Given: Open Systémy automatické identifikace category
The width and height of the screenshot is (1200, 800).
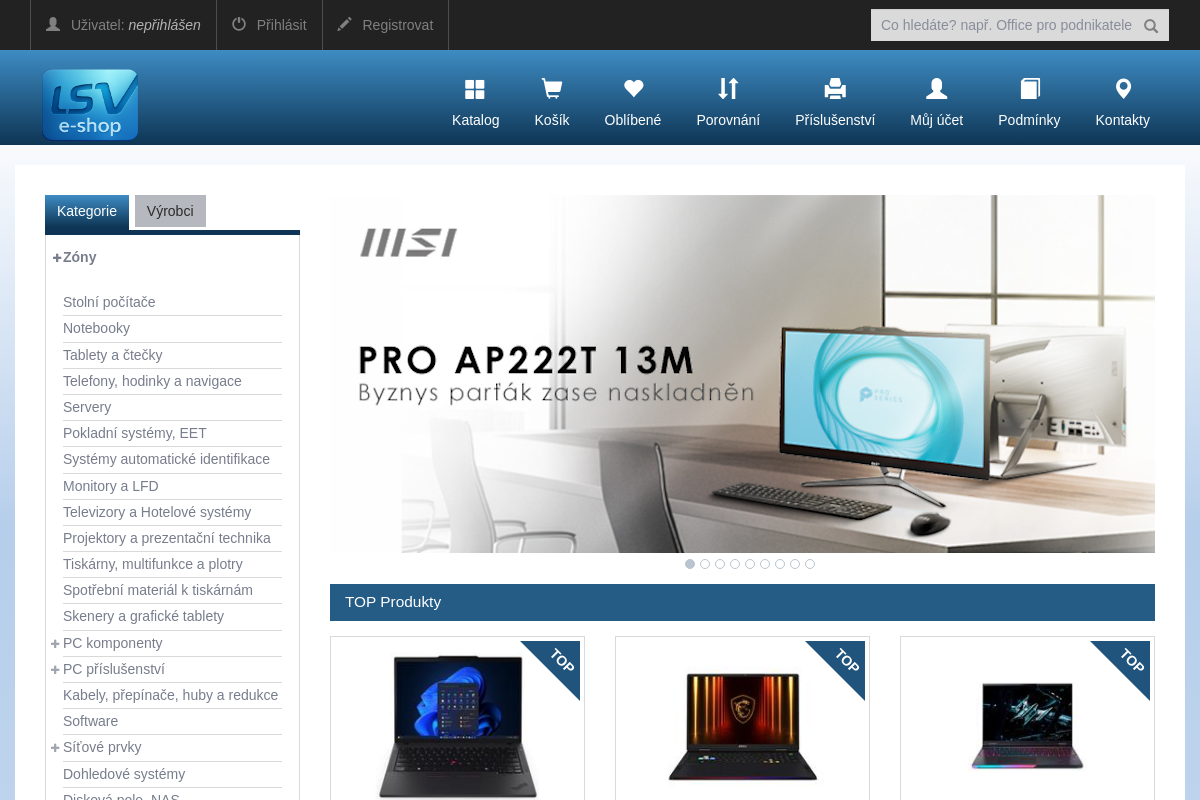Looking at the screenshot, I should tap(166, 459).
